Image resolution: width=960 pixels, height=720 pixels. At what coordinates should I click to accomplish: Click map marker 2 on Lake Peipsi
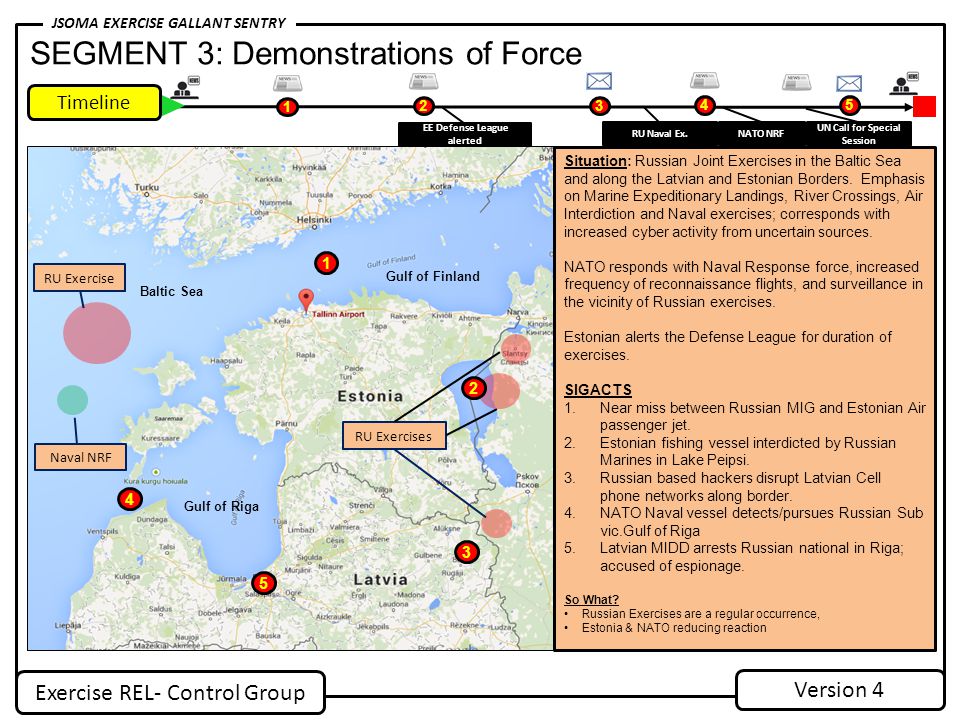pos(473,388)
